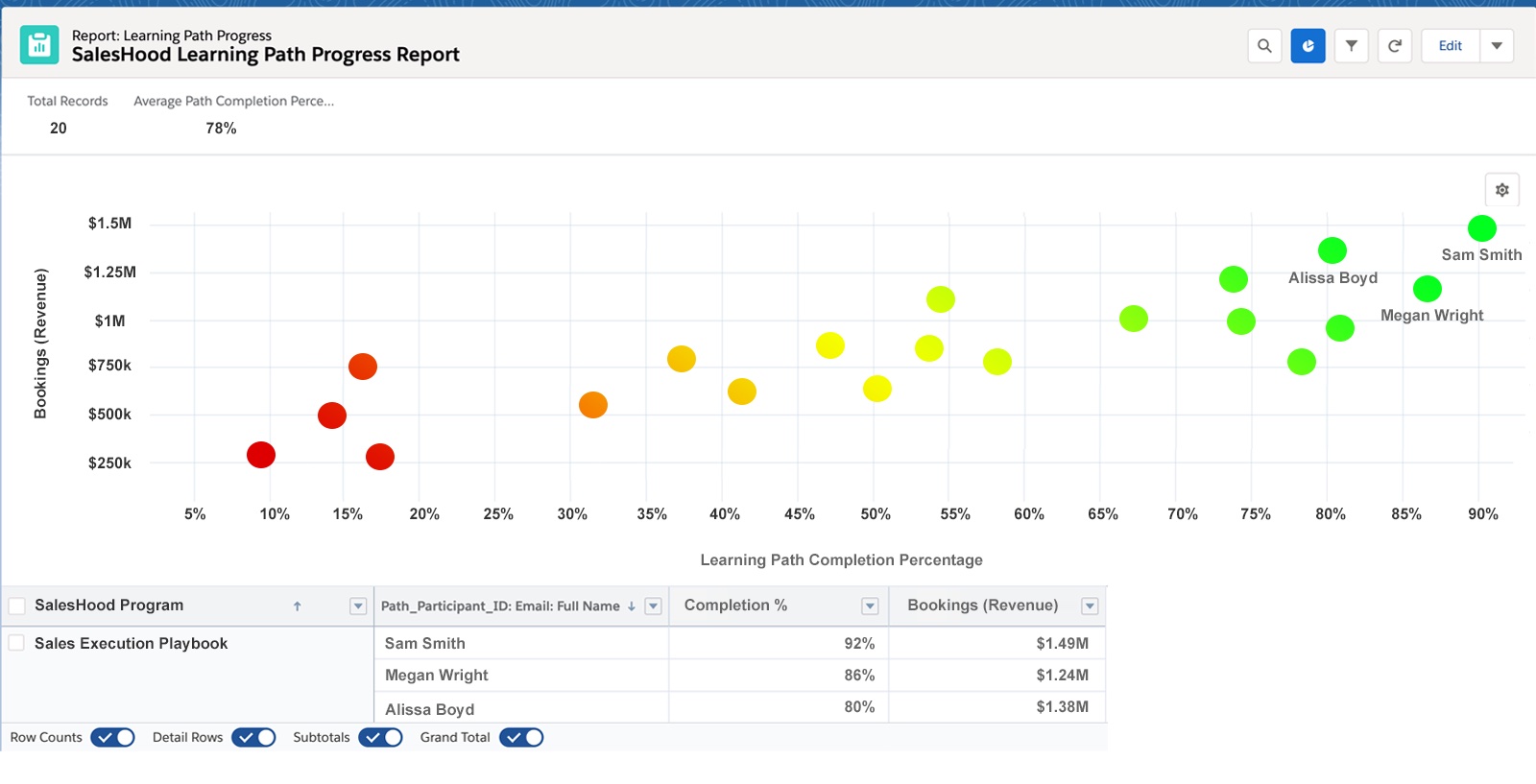
Task: Open Completion % column dropdown menu
Action: 870,606
